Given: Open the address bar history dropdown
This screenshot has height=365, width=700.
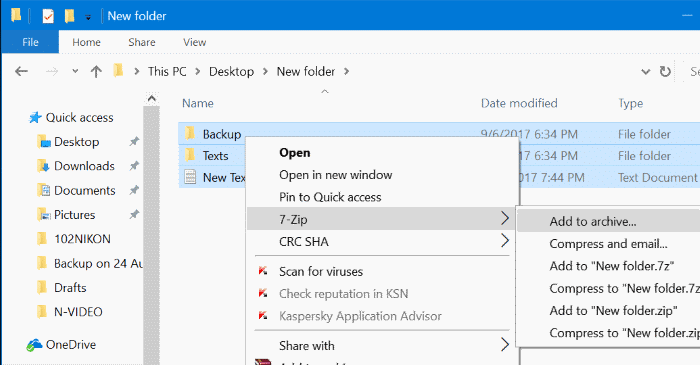Looking at the screenshot, I should coord(646,71).
